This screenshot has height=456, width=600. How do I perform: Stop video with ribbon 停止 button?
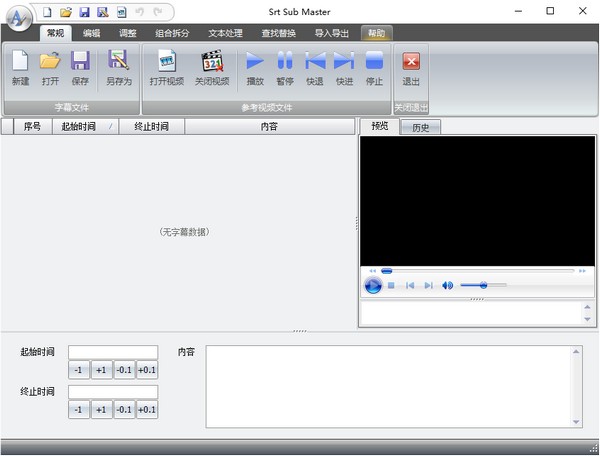(374, 68)
